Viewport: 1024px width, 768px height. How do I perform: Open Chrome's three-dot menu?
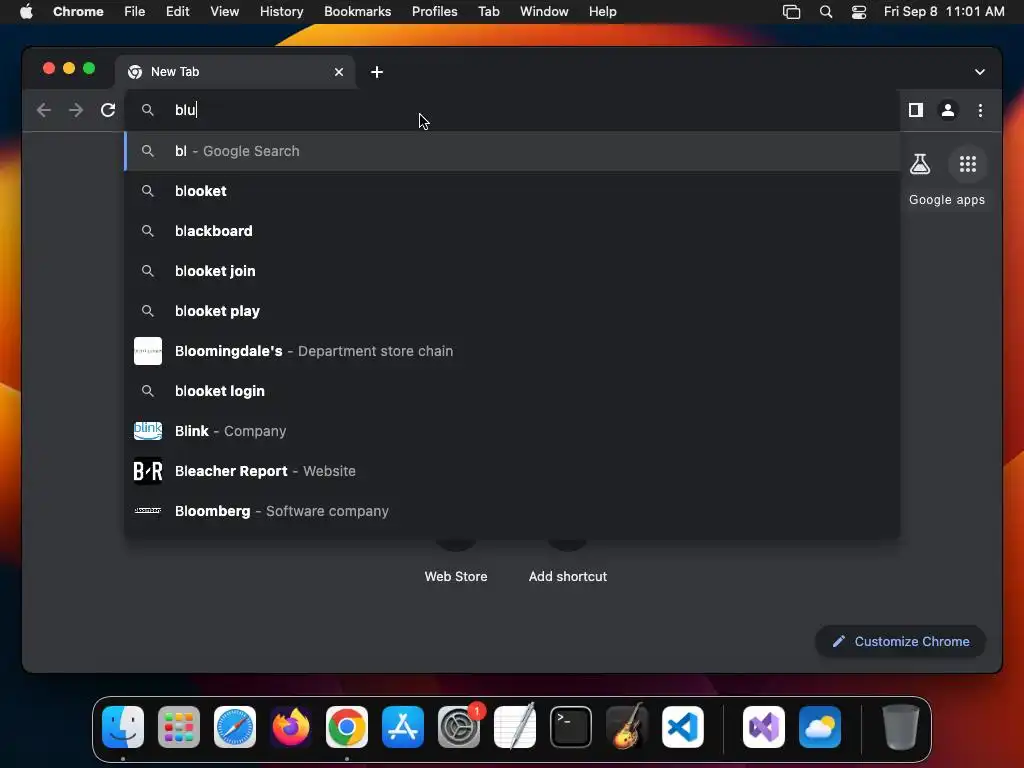980,110
